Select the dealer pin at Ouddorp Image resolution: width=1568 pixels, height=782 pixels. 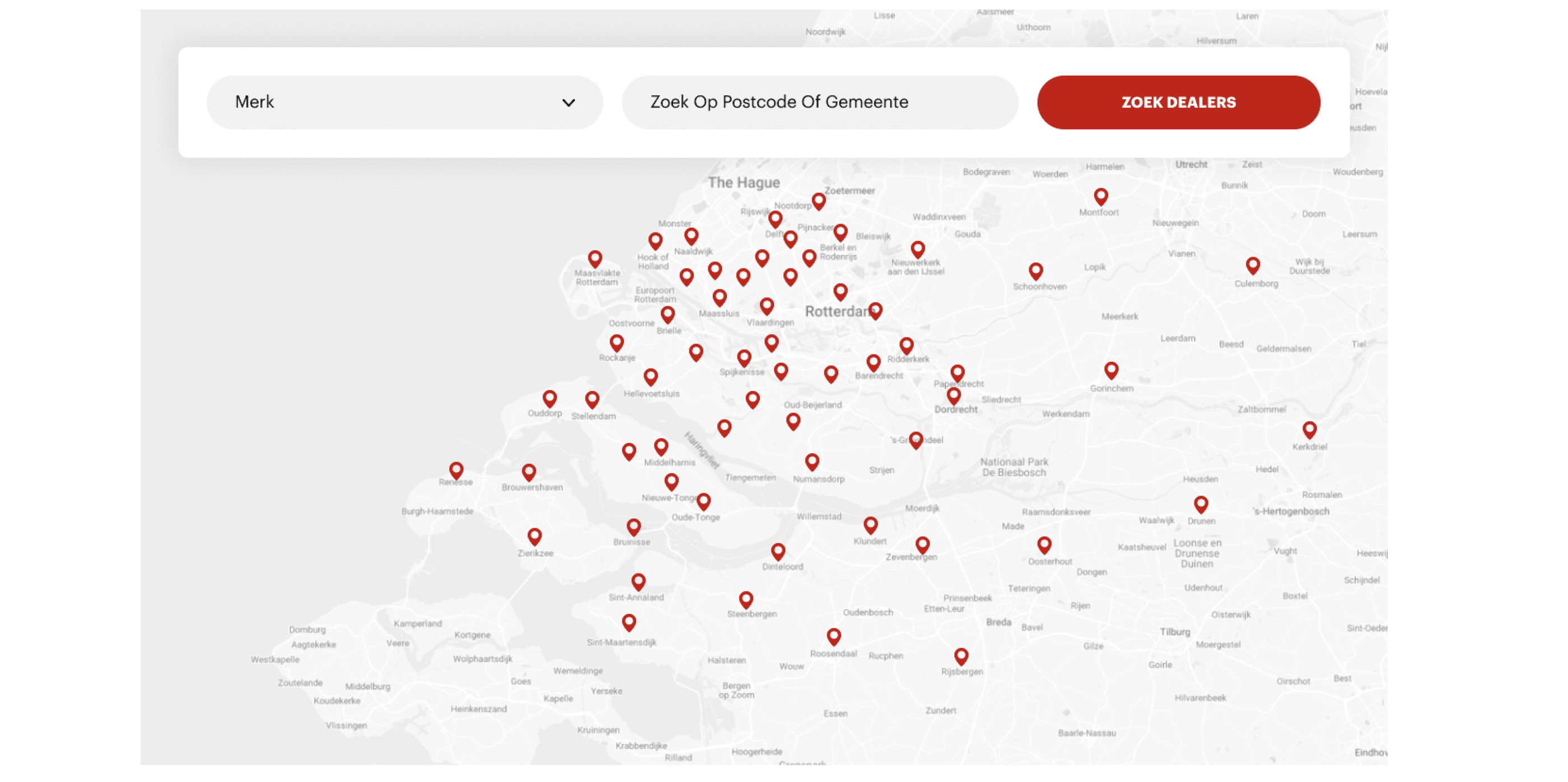point(550,399)
